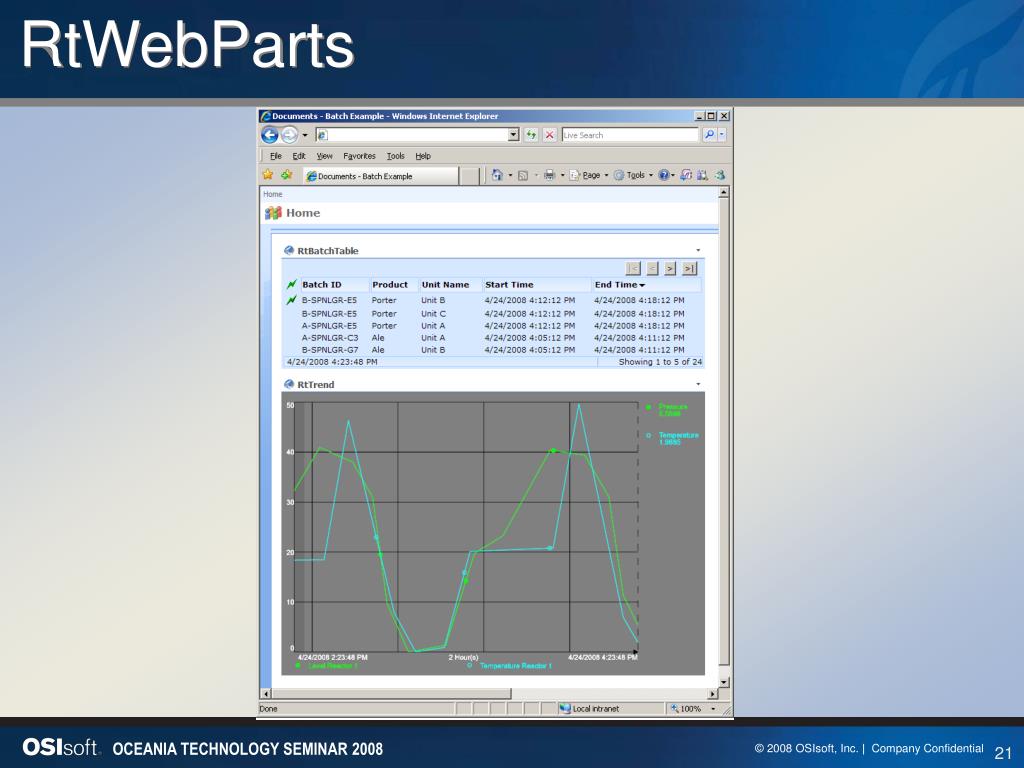Viewport: 1024px width, 768px height.
Task: Sort by Batch ID column header
Action: point(321,285)
